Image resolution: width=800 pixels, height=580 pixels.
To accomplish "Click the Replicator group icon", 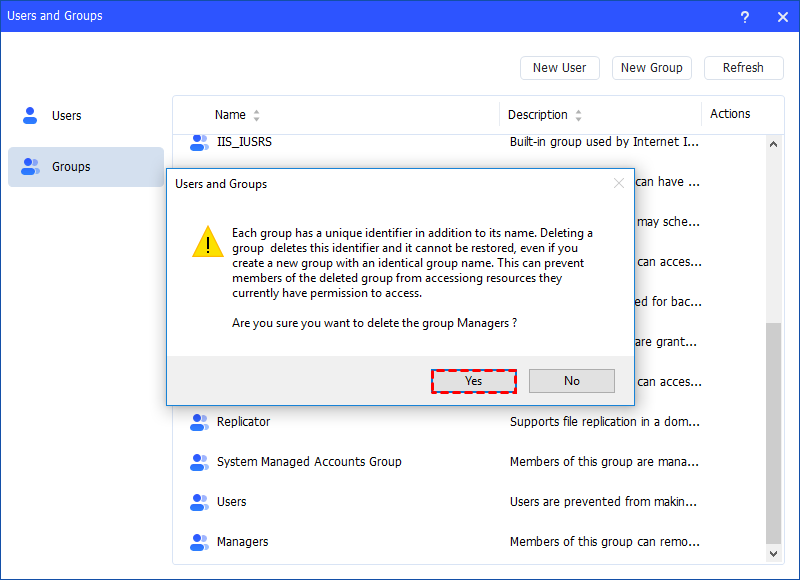I will [x=199, y=422].
